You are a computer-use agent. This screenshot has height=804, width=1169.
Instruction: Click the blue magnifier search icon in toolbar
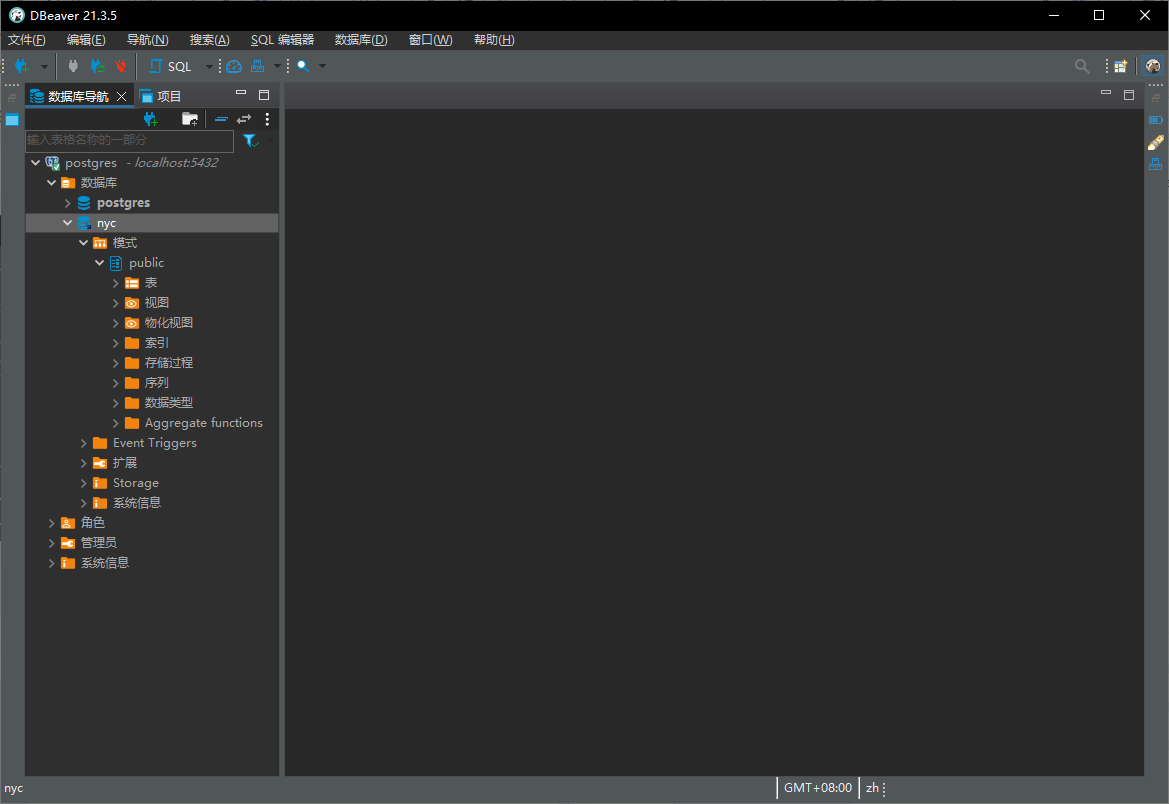click(303, 66)
